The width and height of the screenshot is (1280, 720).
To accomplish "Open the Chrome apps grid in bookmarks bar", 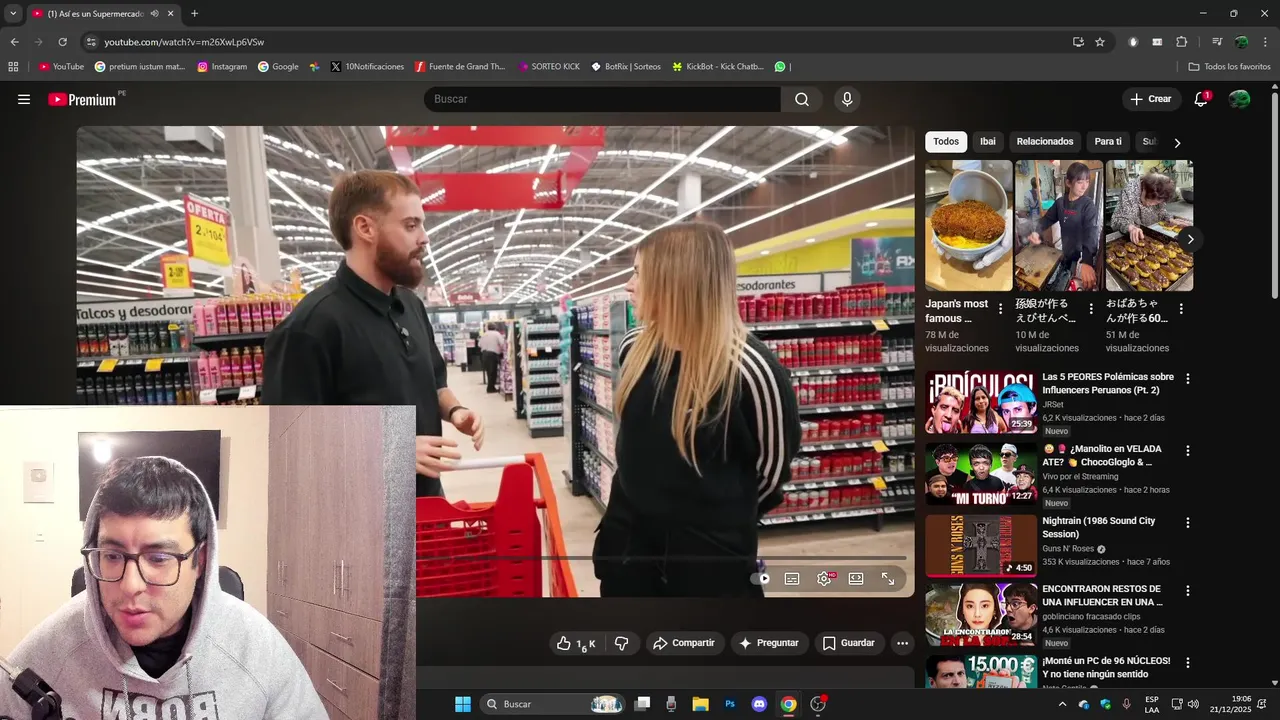I will 13,67.
